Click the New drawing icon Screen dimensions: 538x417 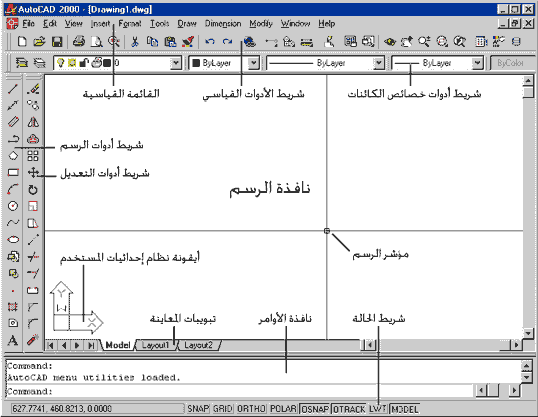(x=22, y=42)
